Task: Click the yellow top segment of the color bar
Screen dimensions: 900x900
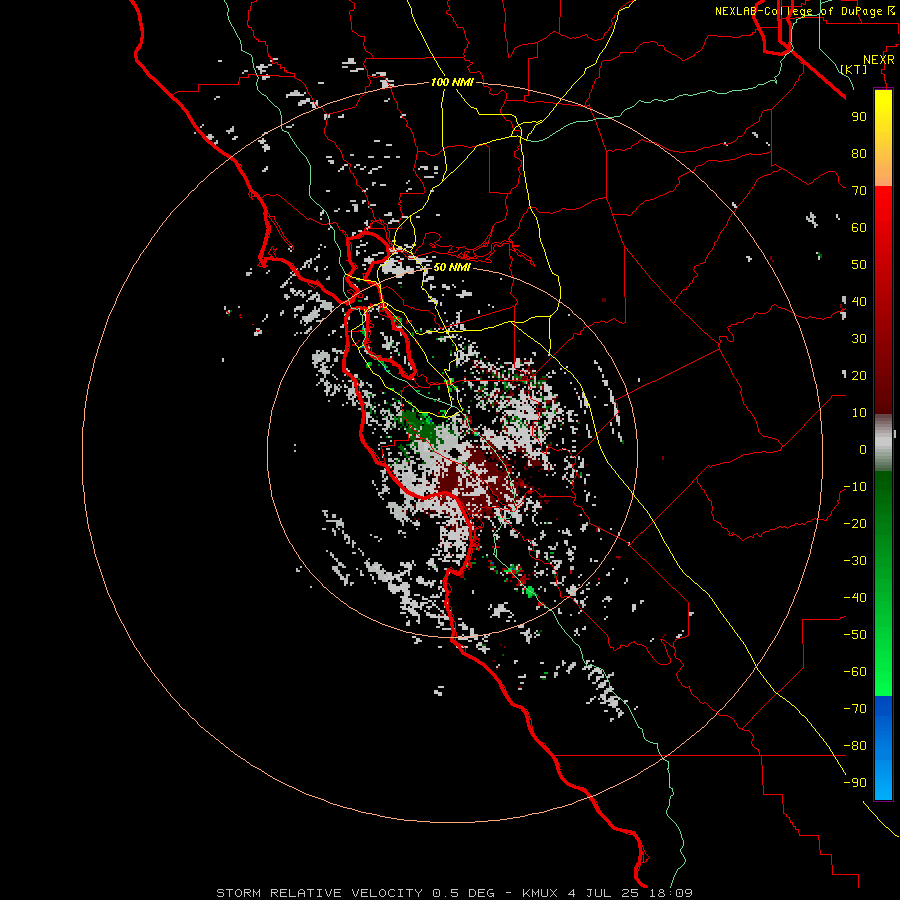Action: [x=883, y=138]
